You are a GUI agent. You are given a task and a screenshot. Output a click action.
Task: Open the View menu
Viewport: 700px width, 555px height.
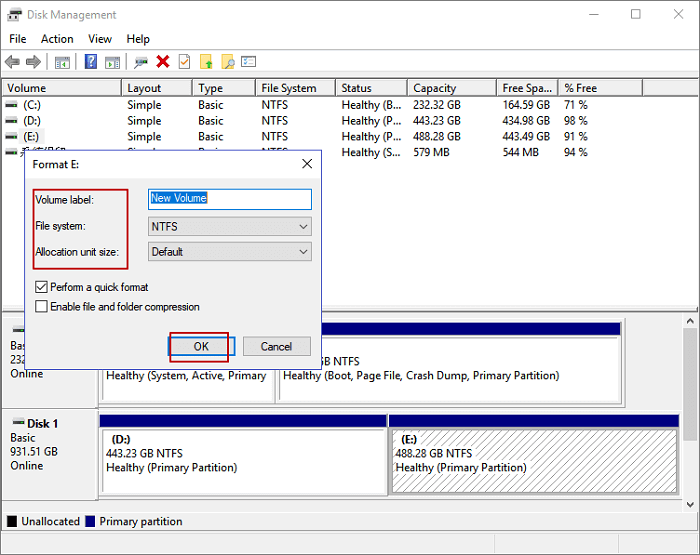100,39
